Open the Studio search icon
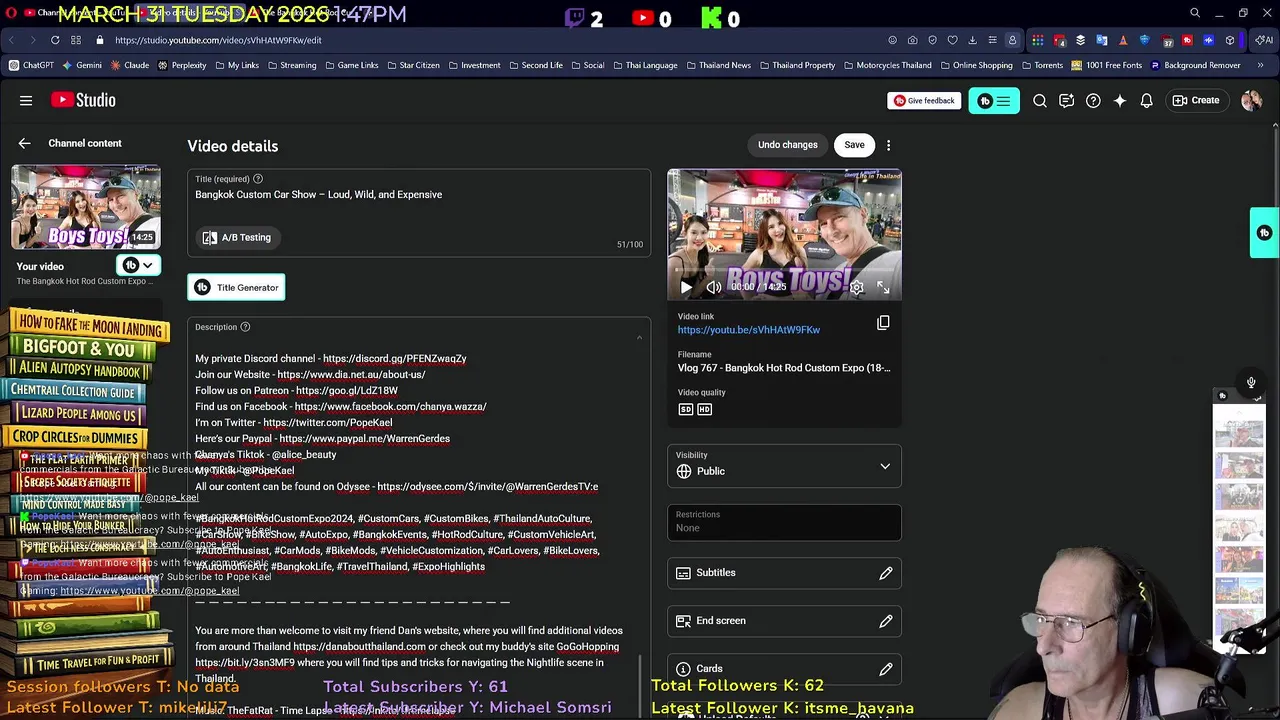Screen dimensions: 1280x720 tap(1040, 100)
